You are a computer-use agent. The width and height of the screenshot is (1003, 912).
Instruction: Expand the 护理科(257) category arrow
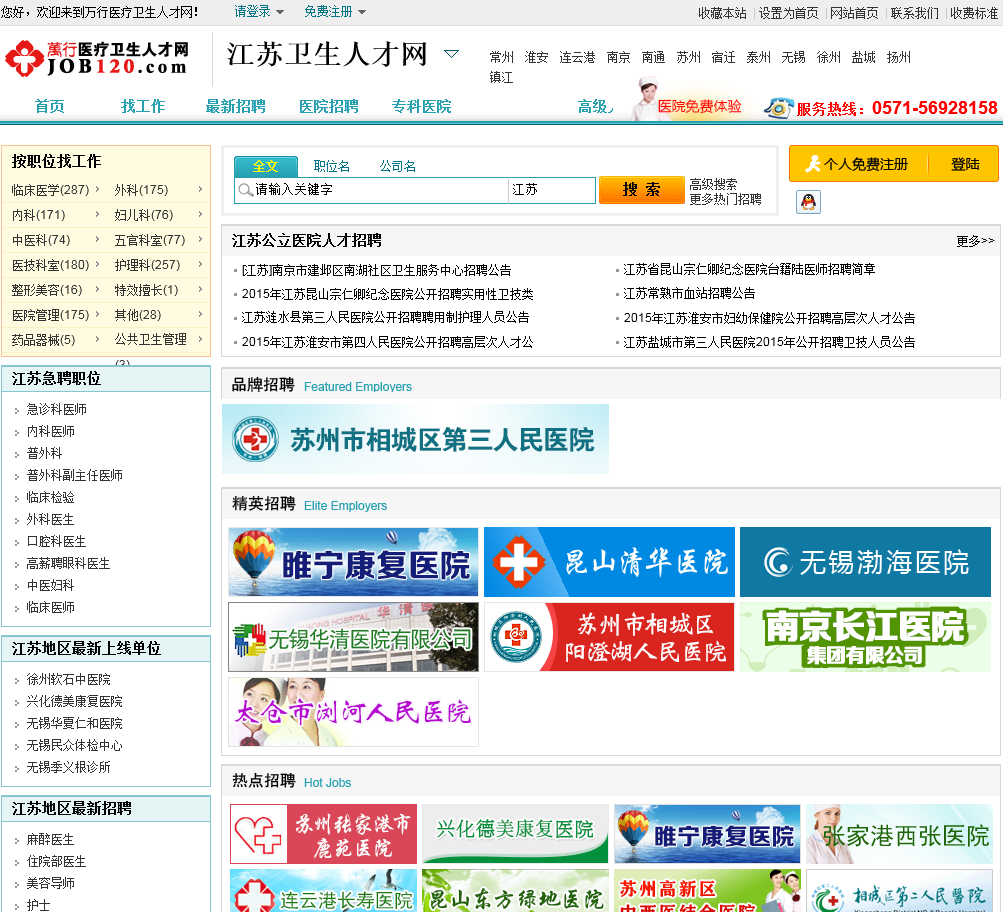[200, 264]
